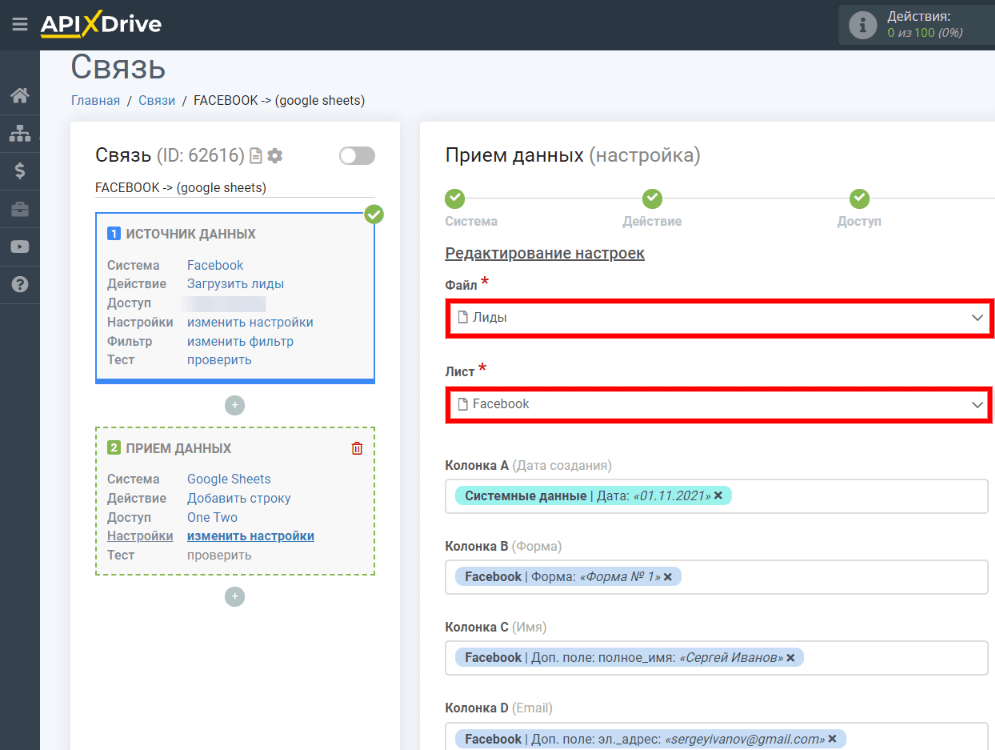Open connections sitemap icon in sidebar
This screenshot has height=750, width=995.
[x=20, y=133]
